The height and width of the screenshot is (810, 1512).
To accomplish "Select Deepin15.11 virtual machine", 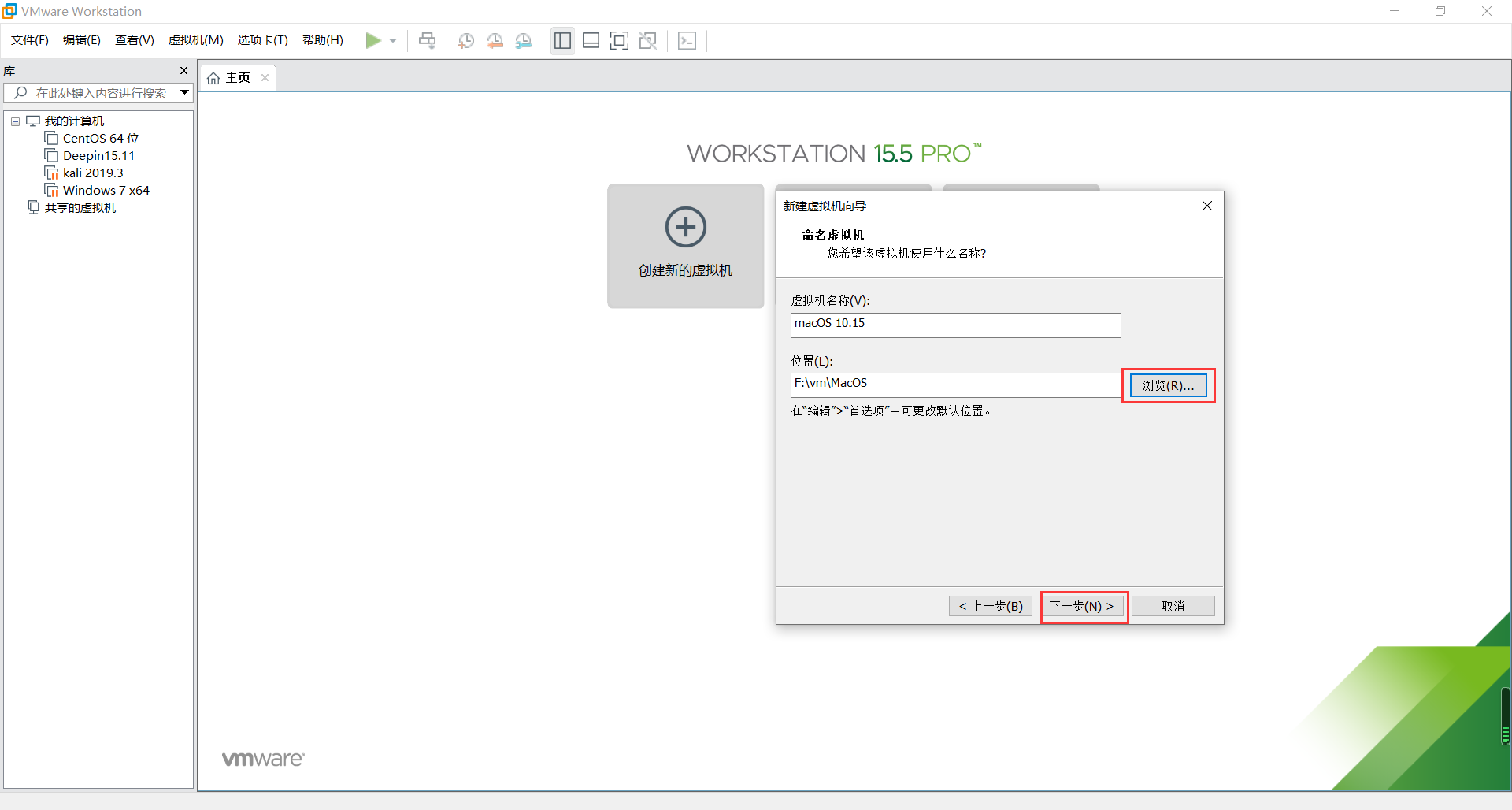I will click(98, 156).
